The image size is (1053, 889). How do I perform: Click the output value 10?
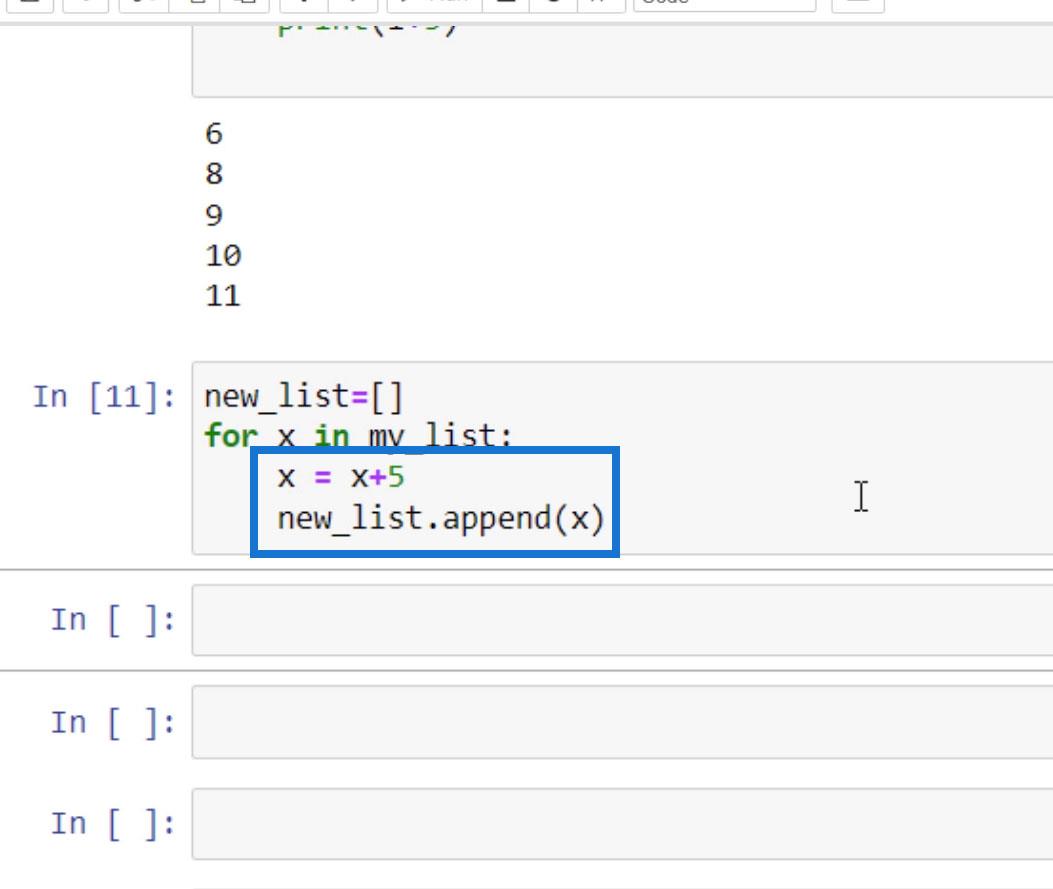point(223,256)
